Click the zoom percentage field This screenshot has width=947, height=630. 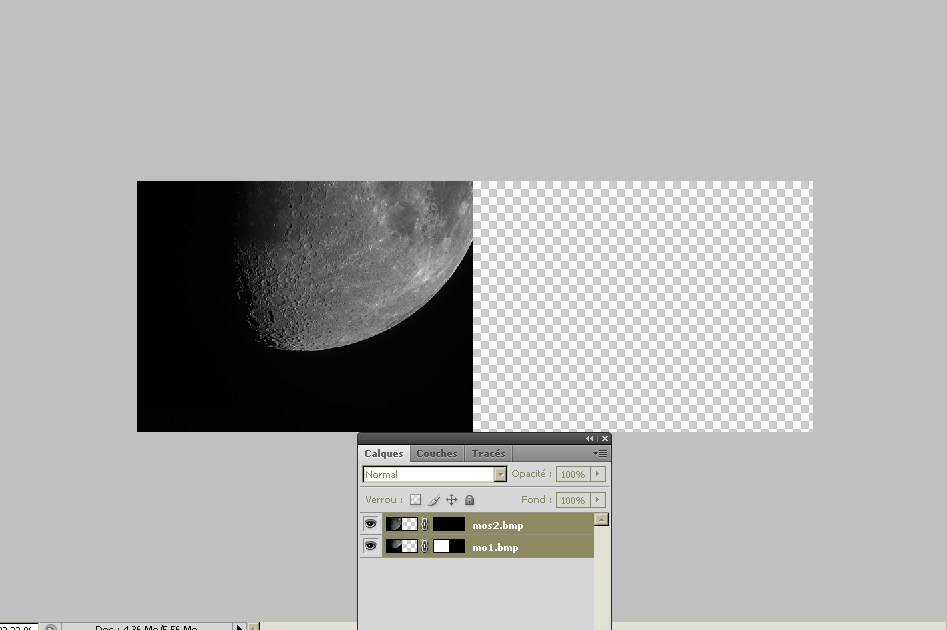point(17,627)
